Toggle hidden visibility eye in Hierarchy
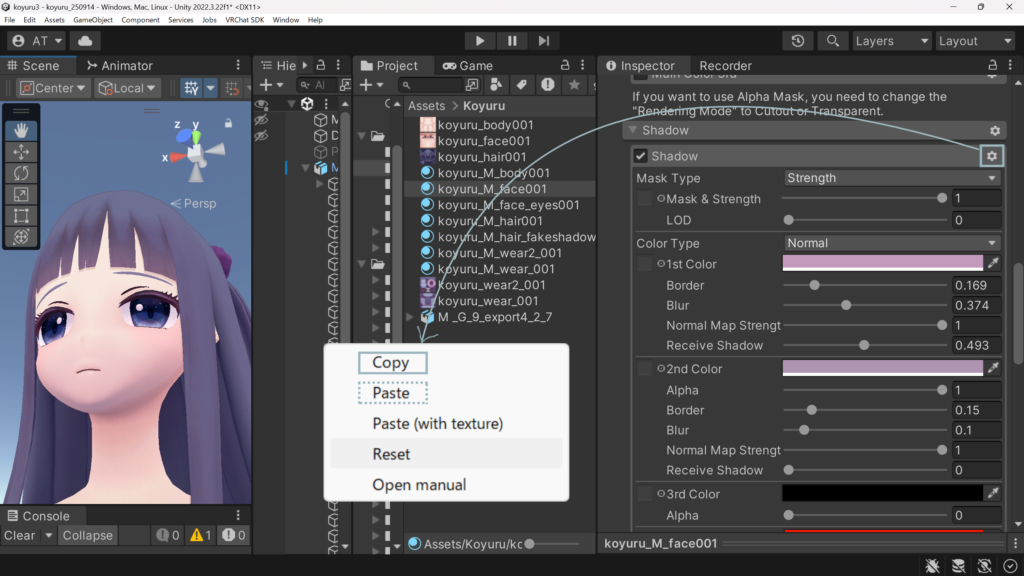 [261, 120]
